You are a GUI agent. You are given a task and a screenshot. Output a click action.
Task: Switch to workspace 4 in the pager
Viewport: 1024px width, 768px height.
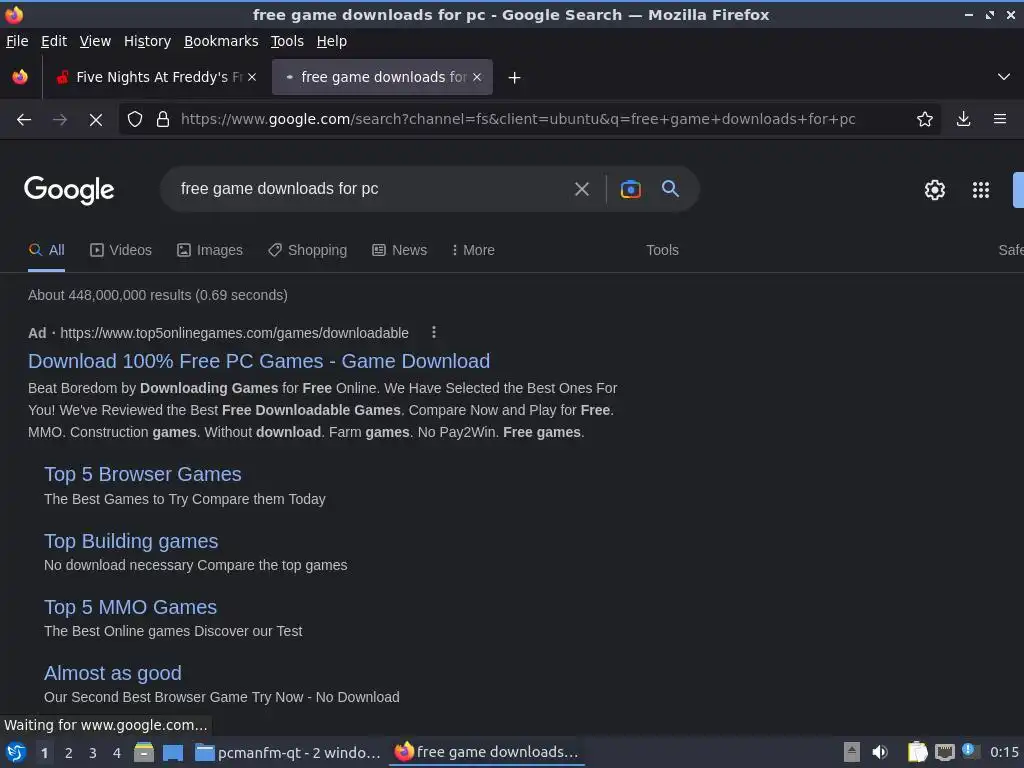click(117, 753)
